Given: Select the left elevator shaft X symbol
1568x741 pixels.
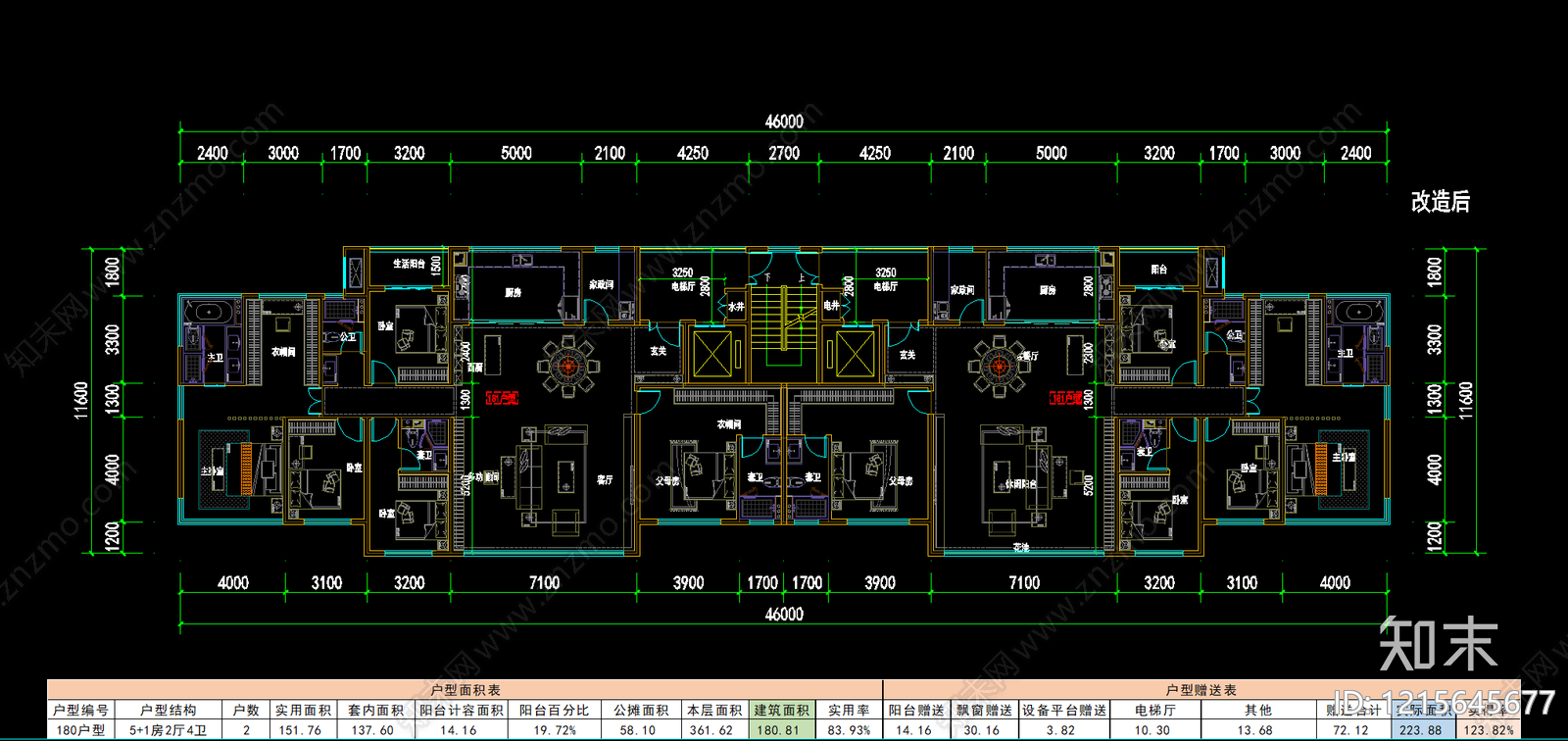Looking at the screenshot, I should 712,355.
